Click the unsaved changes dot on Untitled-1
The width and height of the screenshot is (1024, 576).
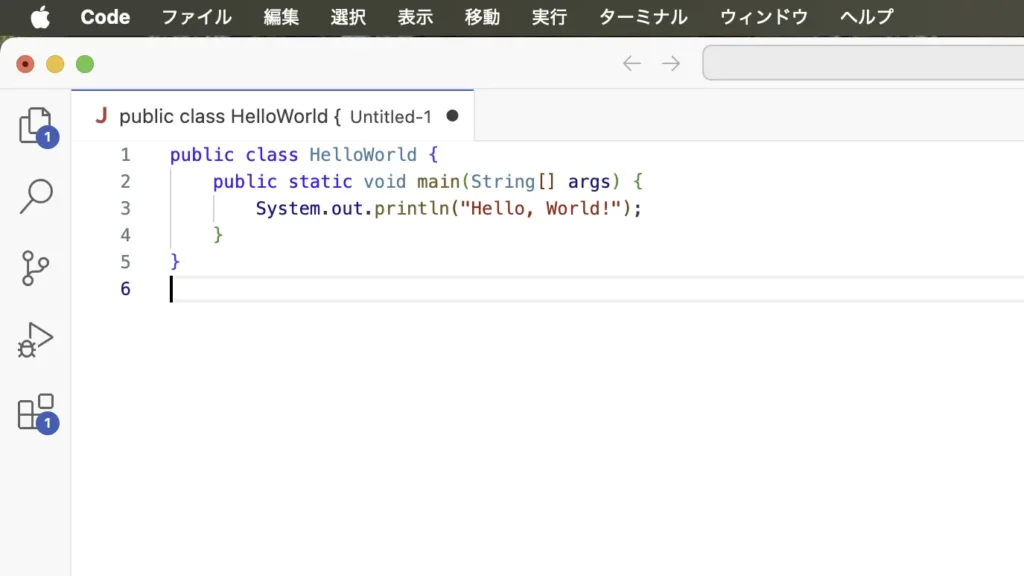coord(452,116)
